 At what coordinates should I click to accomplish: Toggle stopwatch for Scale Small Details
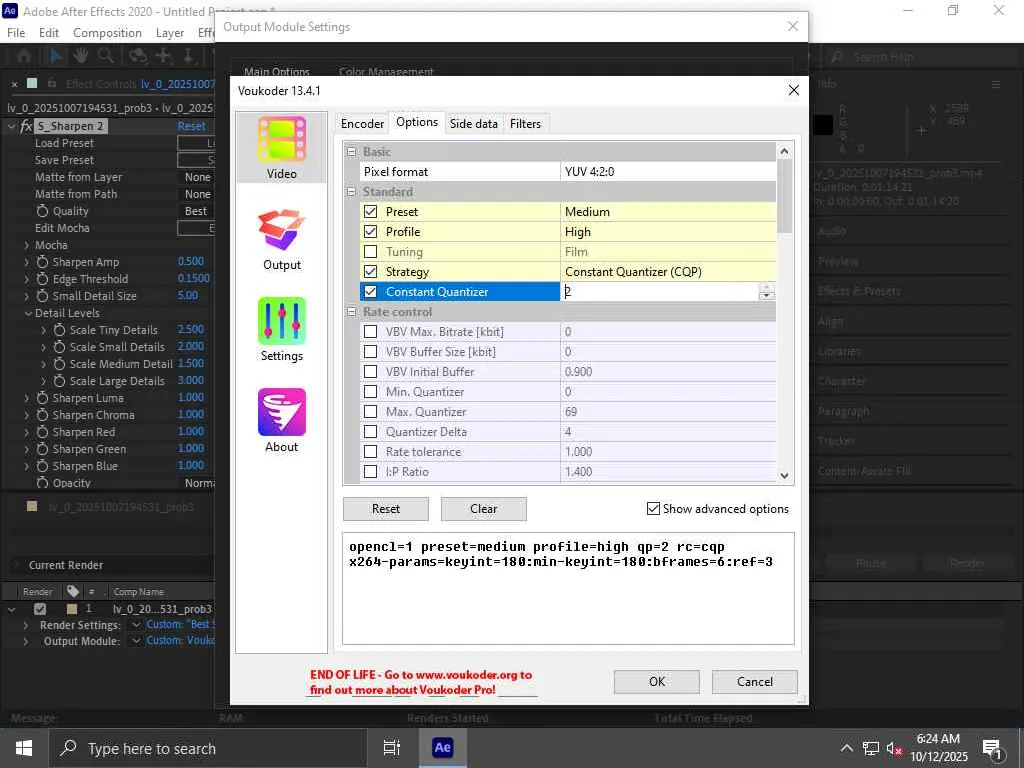(x=59, y=347)
